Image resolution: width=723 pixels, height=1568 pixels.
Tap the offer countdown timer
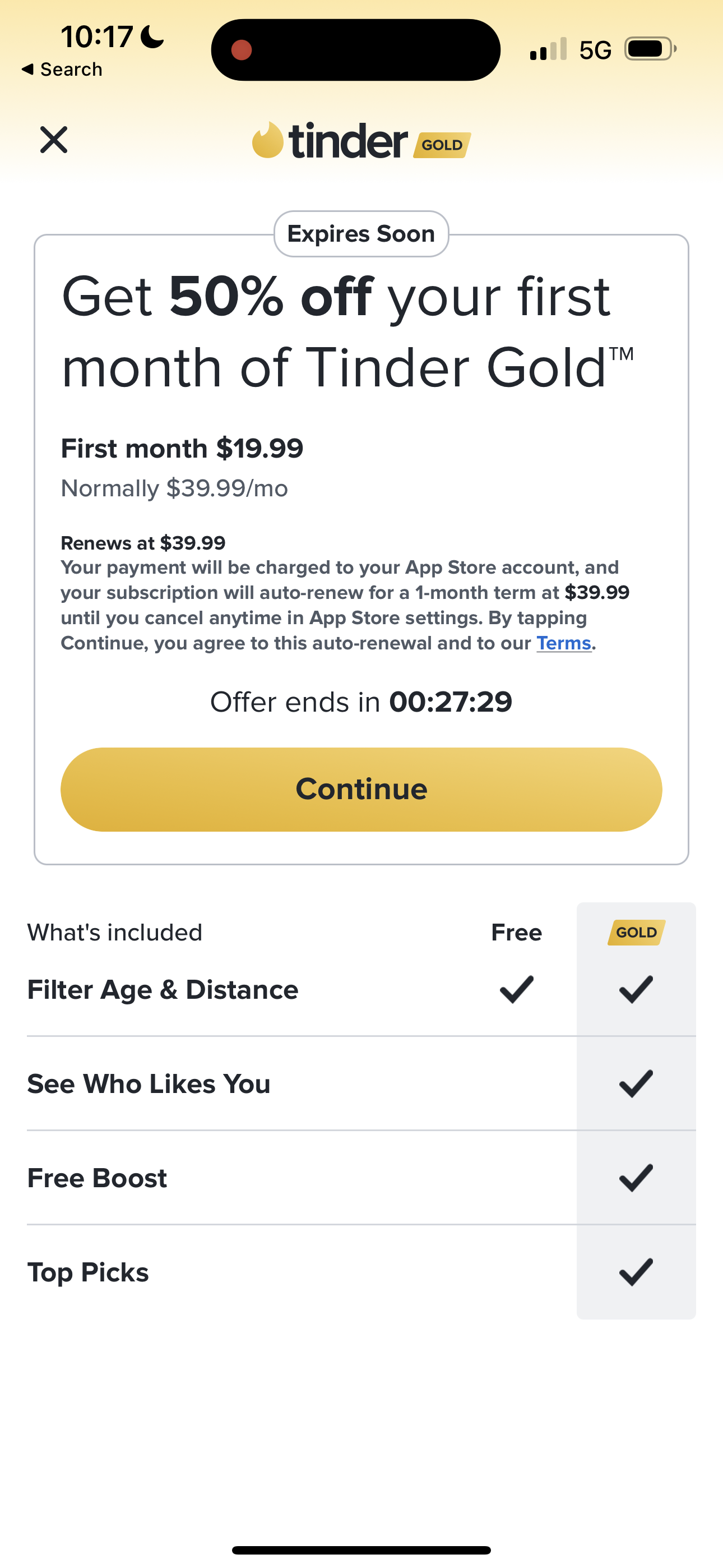pyautogui.click(x=451, y=702)
